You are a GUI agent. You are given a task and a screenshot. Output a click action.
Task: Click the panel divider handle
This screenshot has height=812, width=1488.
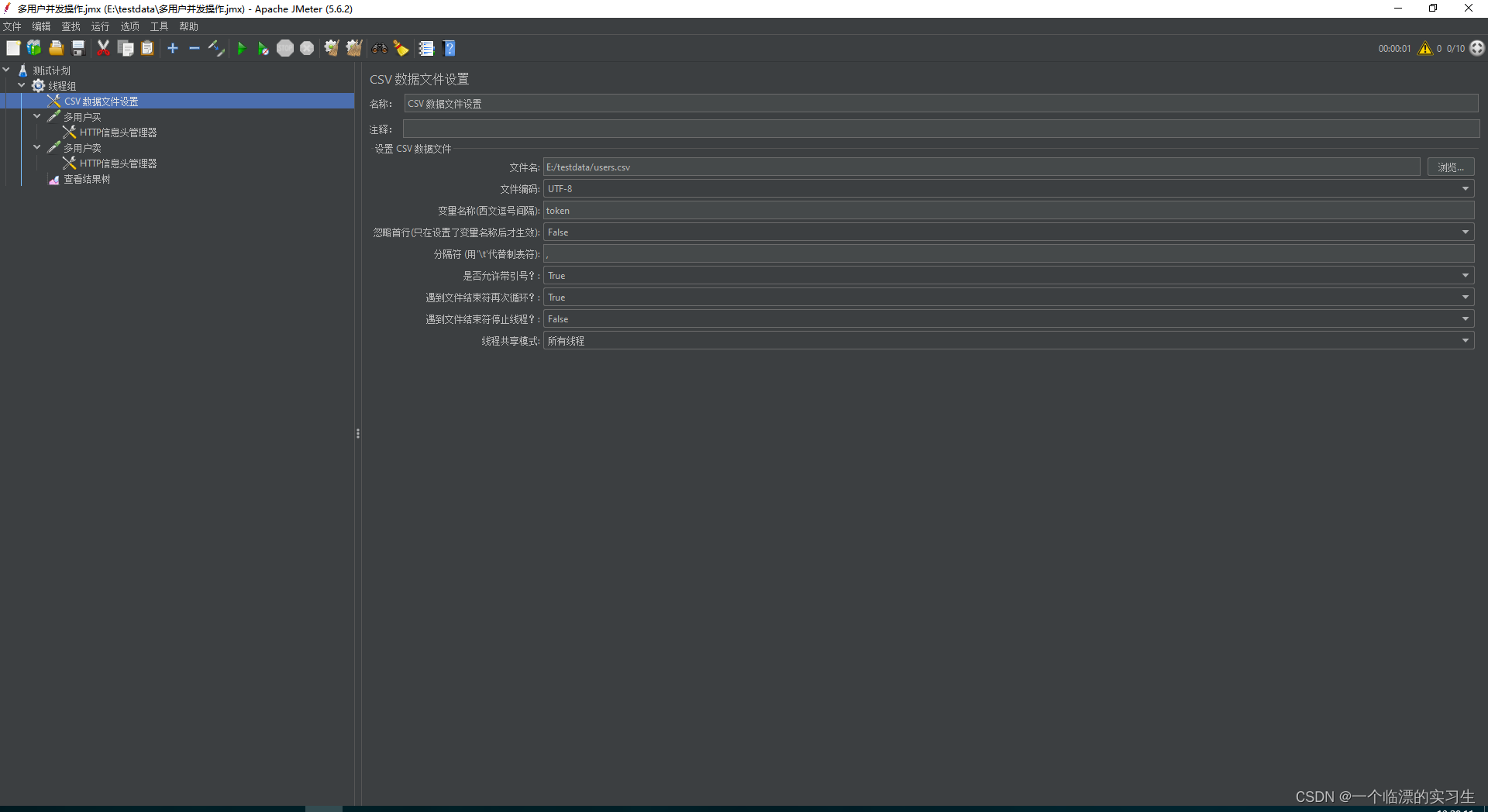[358, 434]
